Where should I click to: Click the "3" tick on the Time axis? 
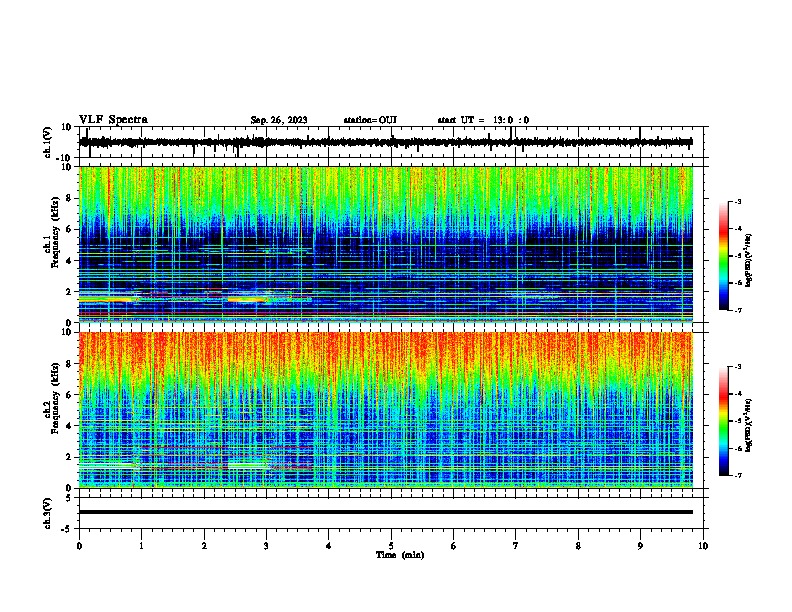[x=266, y=546]
